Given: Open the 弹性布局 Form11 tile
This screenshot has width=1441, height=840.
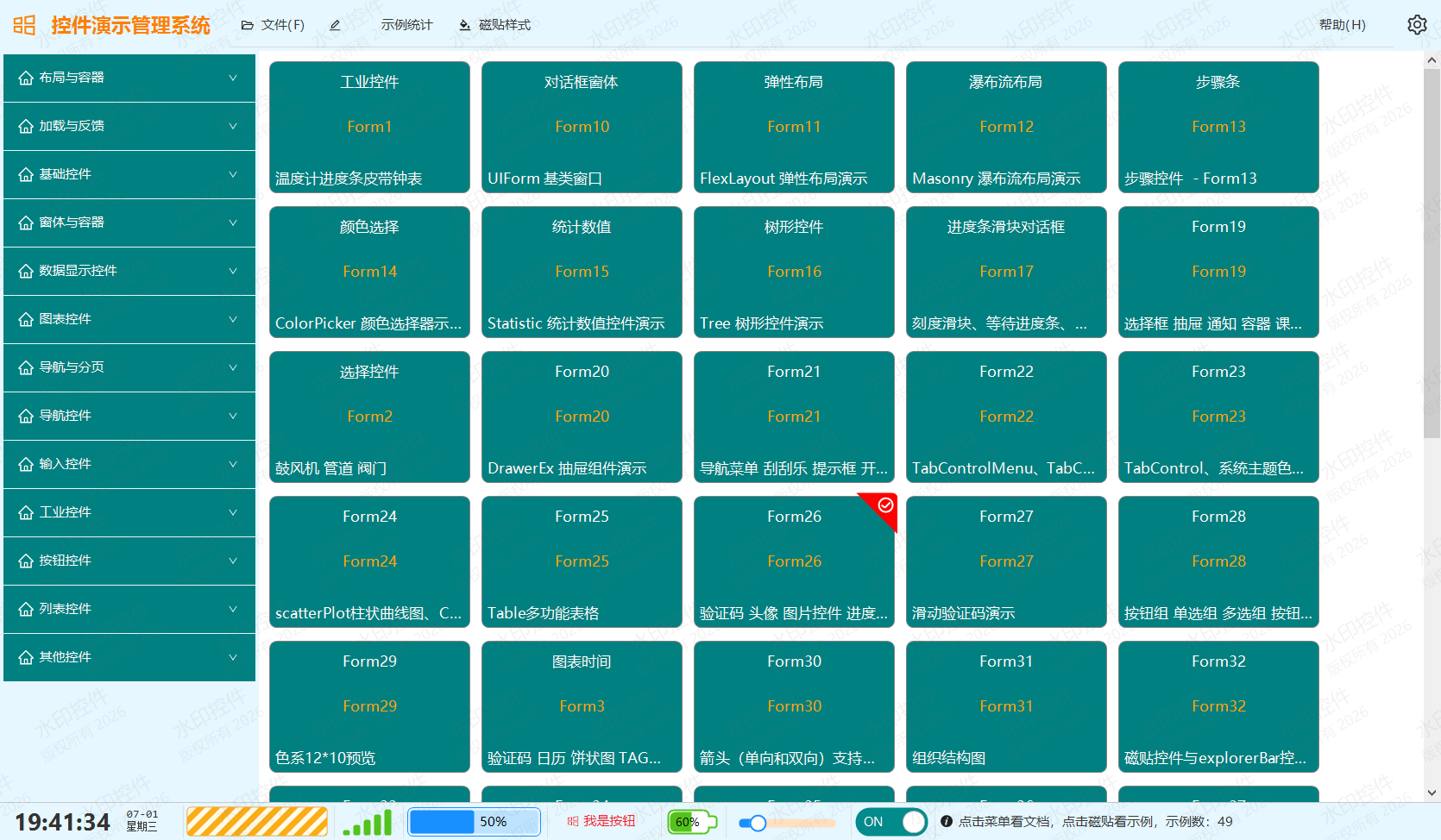Looking at the screenshot, I should 794,127.
